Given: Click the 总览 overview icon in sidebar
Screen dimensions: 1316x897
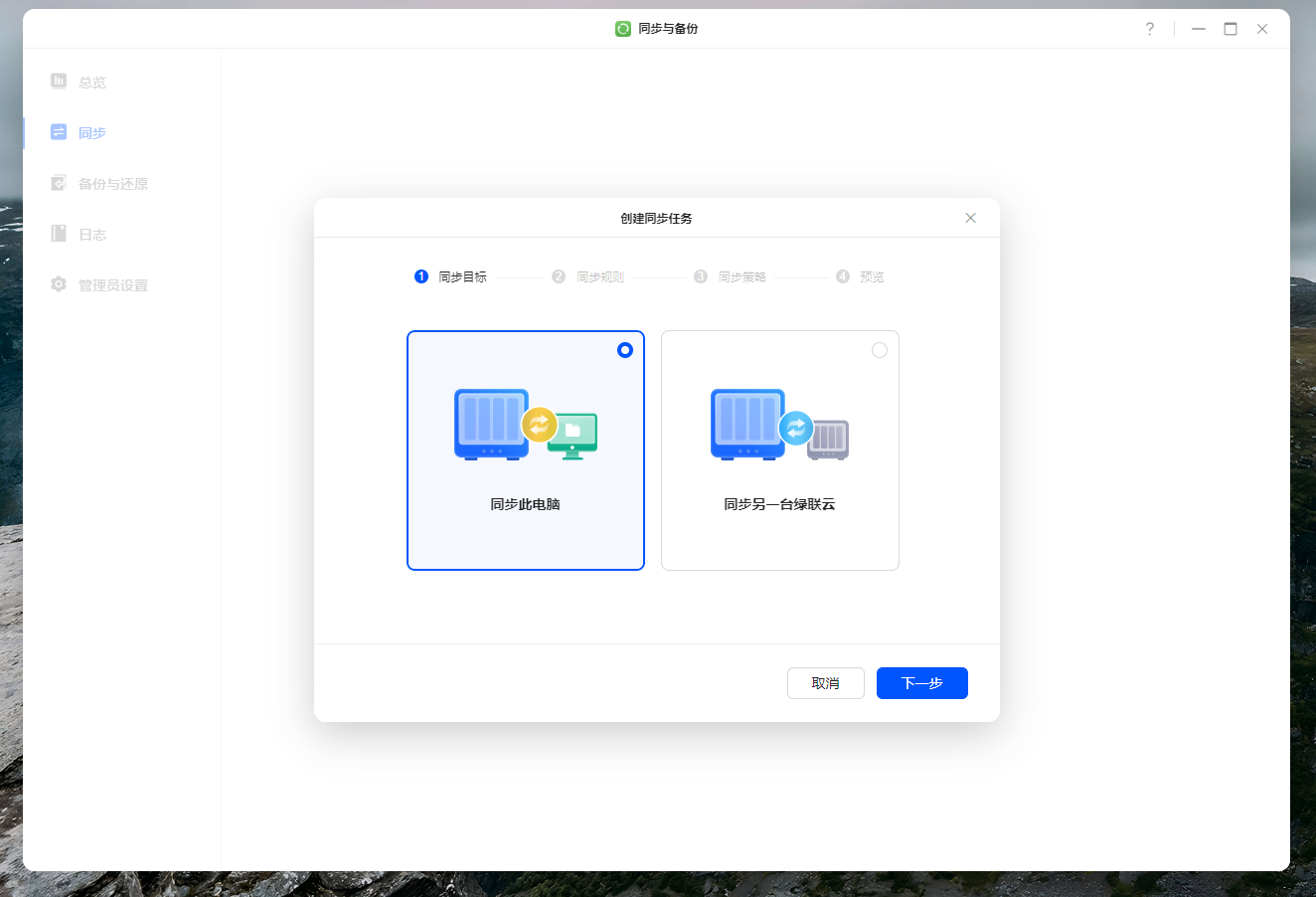Looking at the screenshot, I should tap(59, 81).
